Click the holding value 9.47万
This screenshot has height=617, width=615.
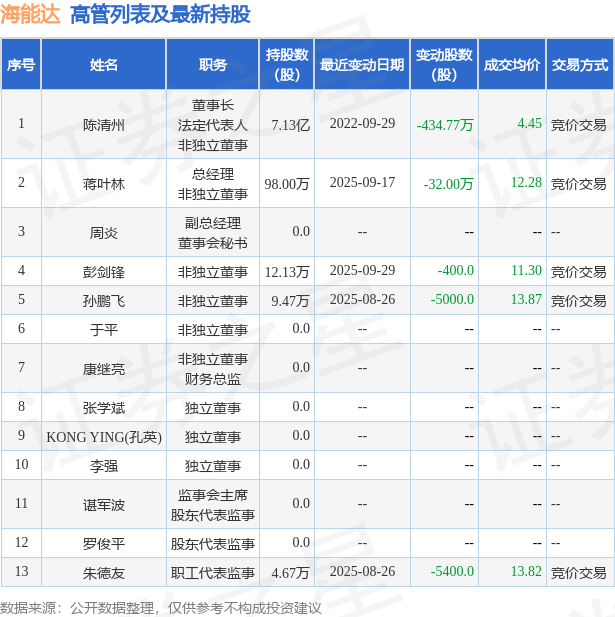(x=290, y=301)
